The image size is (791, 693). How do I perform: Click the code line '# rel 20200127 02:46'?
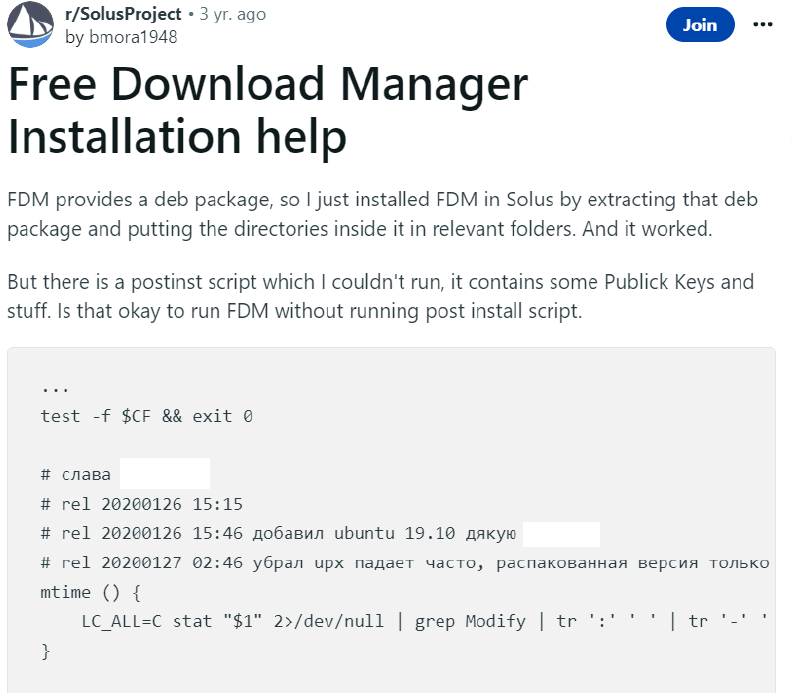tap(405, 562)
